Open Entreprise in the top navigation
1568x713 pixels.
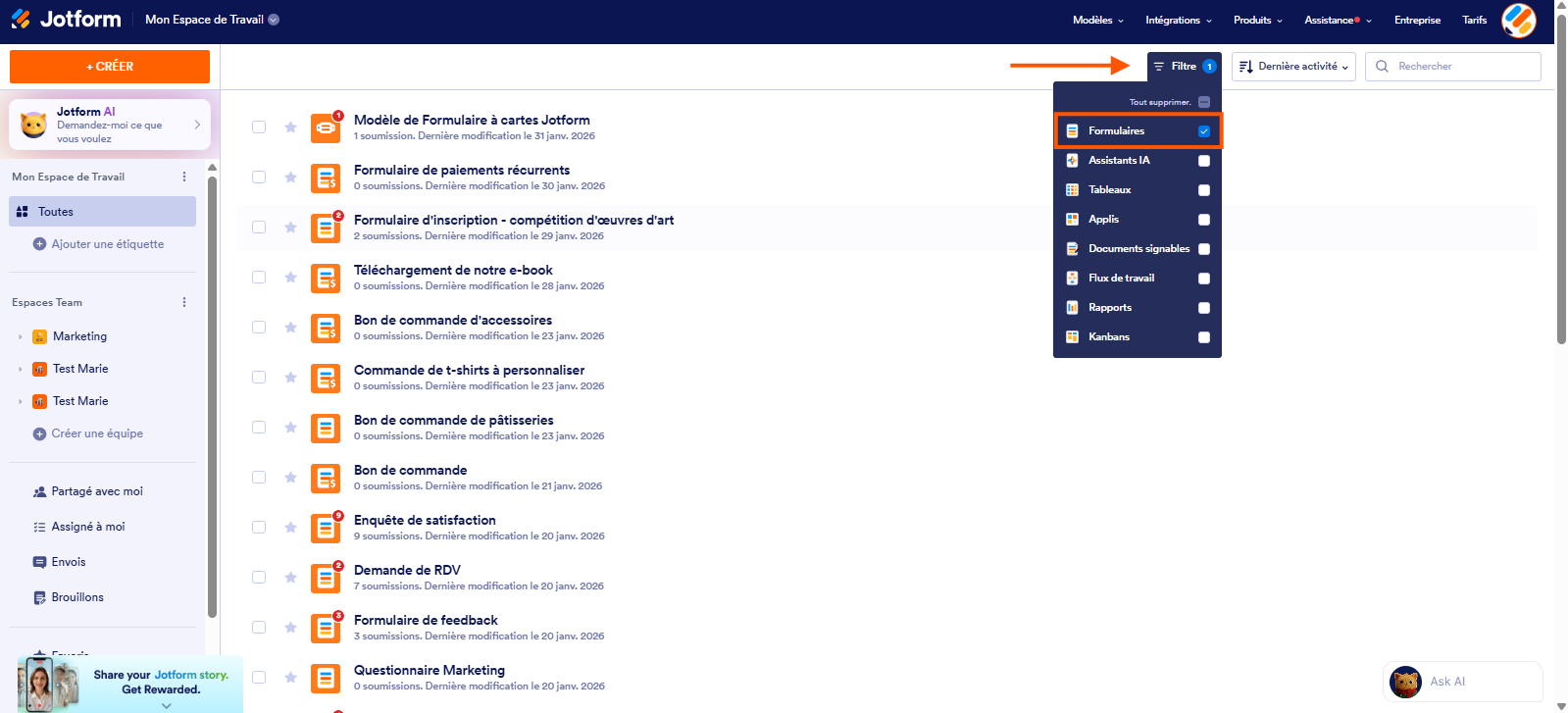pyautogui.click(x=1417, y=20)
